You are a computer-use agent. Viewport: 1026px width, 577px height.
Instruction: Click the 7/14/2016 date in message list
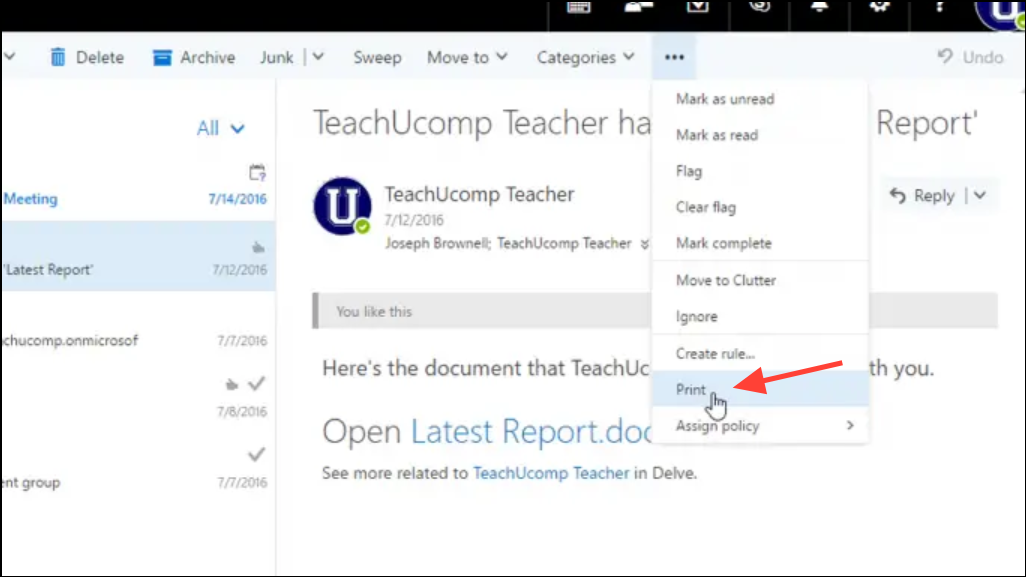pyautogui.click(x=237, y=199)
